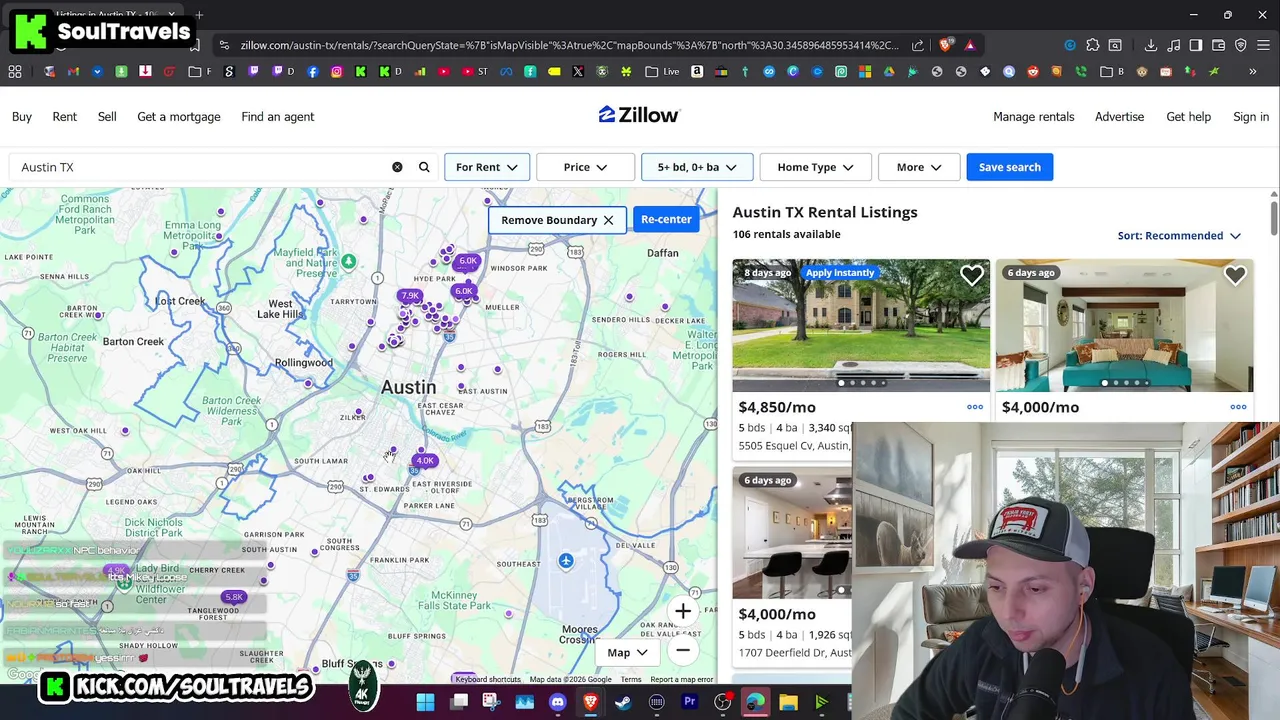Expand the More filters dropdown
This screenshot has height=720, width=1280.
(919, 167)
